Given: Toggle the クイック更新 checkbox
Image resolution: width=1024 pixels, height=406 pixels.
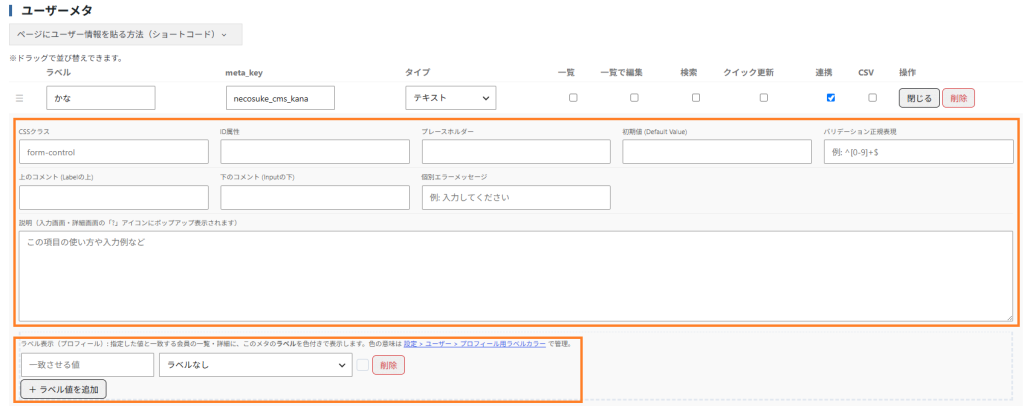Looking at the screenshot, I should [763, 98].
